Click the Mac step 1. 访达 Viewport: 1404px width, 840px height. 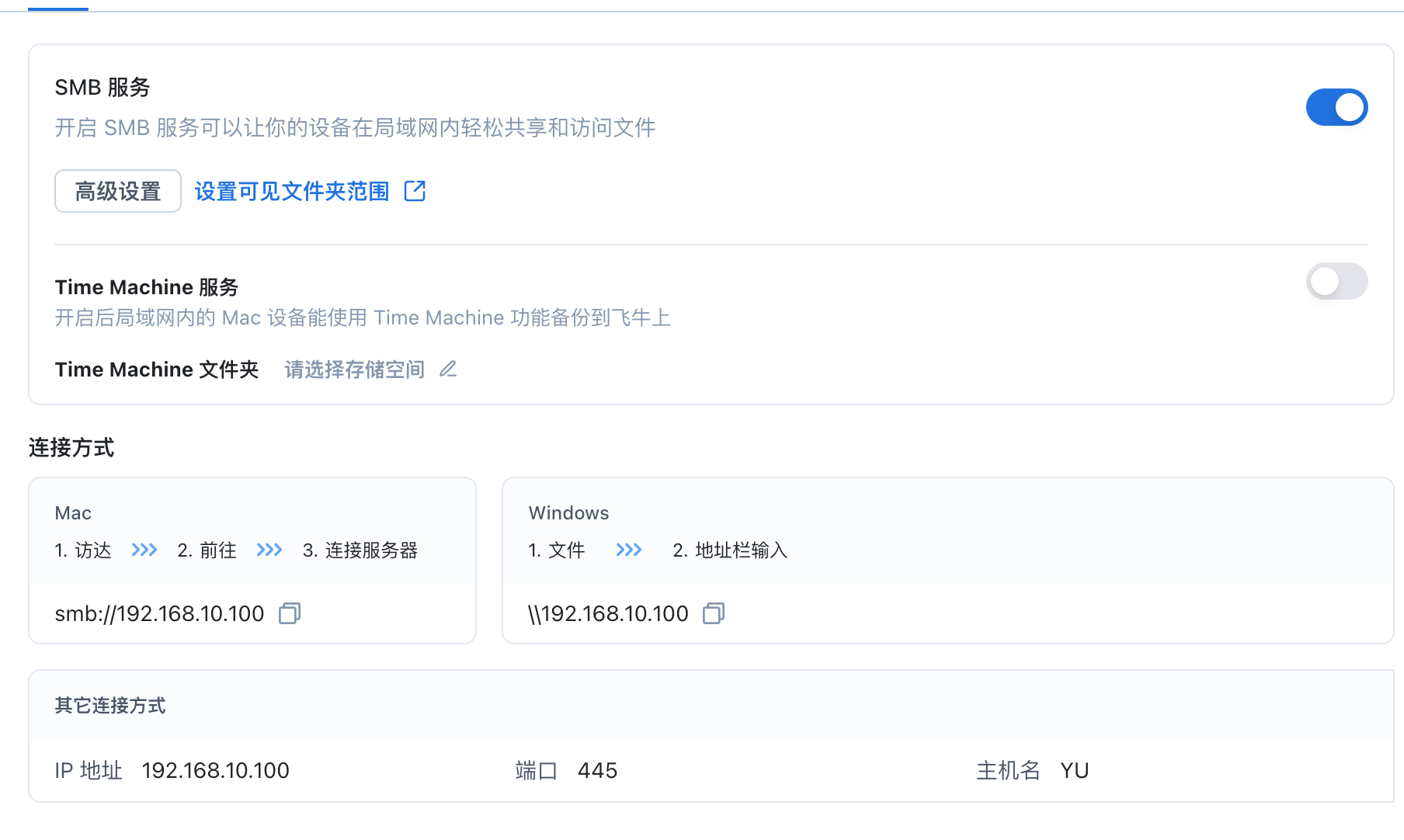(83, 550)
